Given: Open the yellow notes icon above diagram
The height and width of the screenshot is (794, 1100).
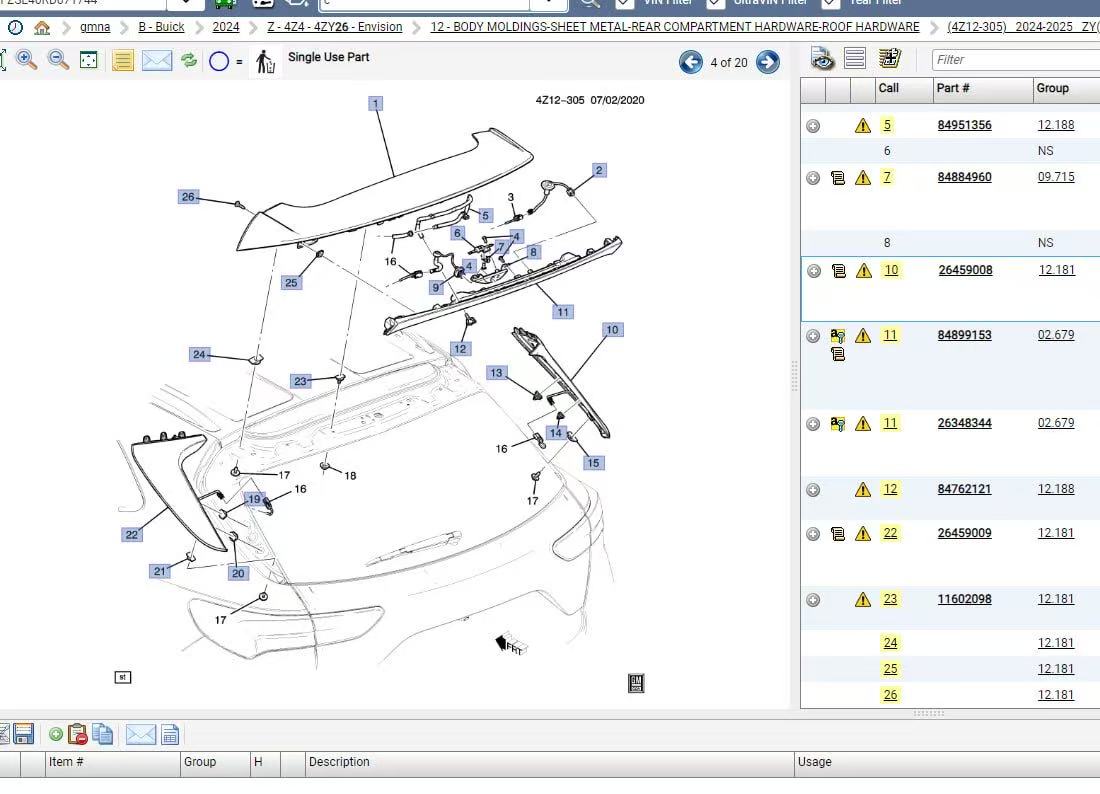Looking at the screenshot, I should [x=122, y=61].
